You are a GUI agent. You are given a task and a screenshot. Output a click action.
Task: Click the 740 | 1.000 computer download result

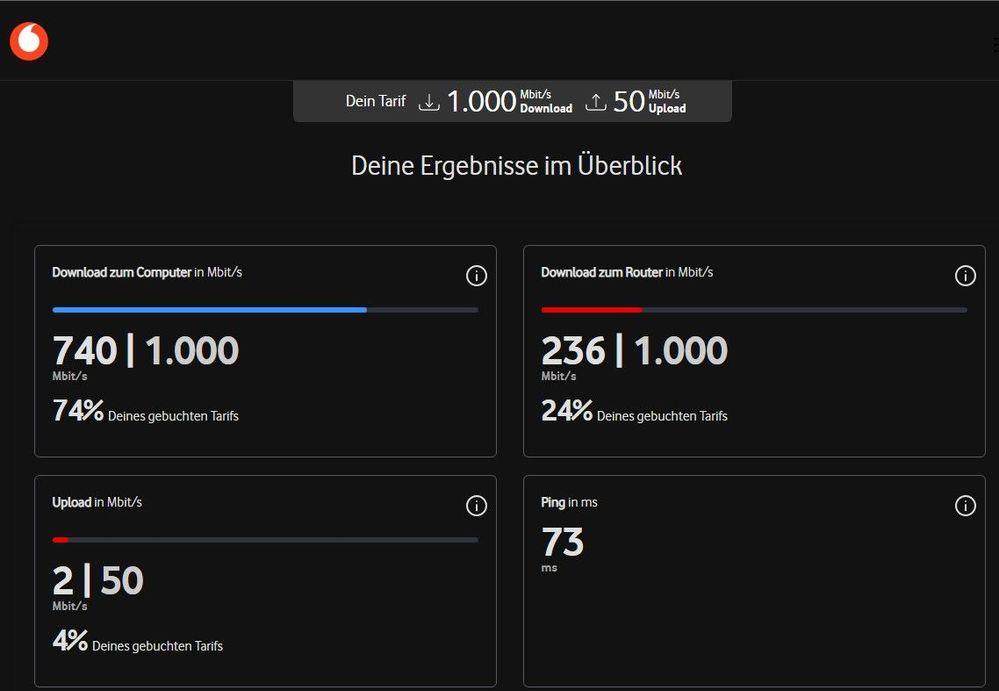pos(145,352)
